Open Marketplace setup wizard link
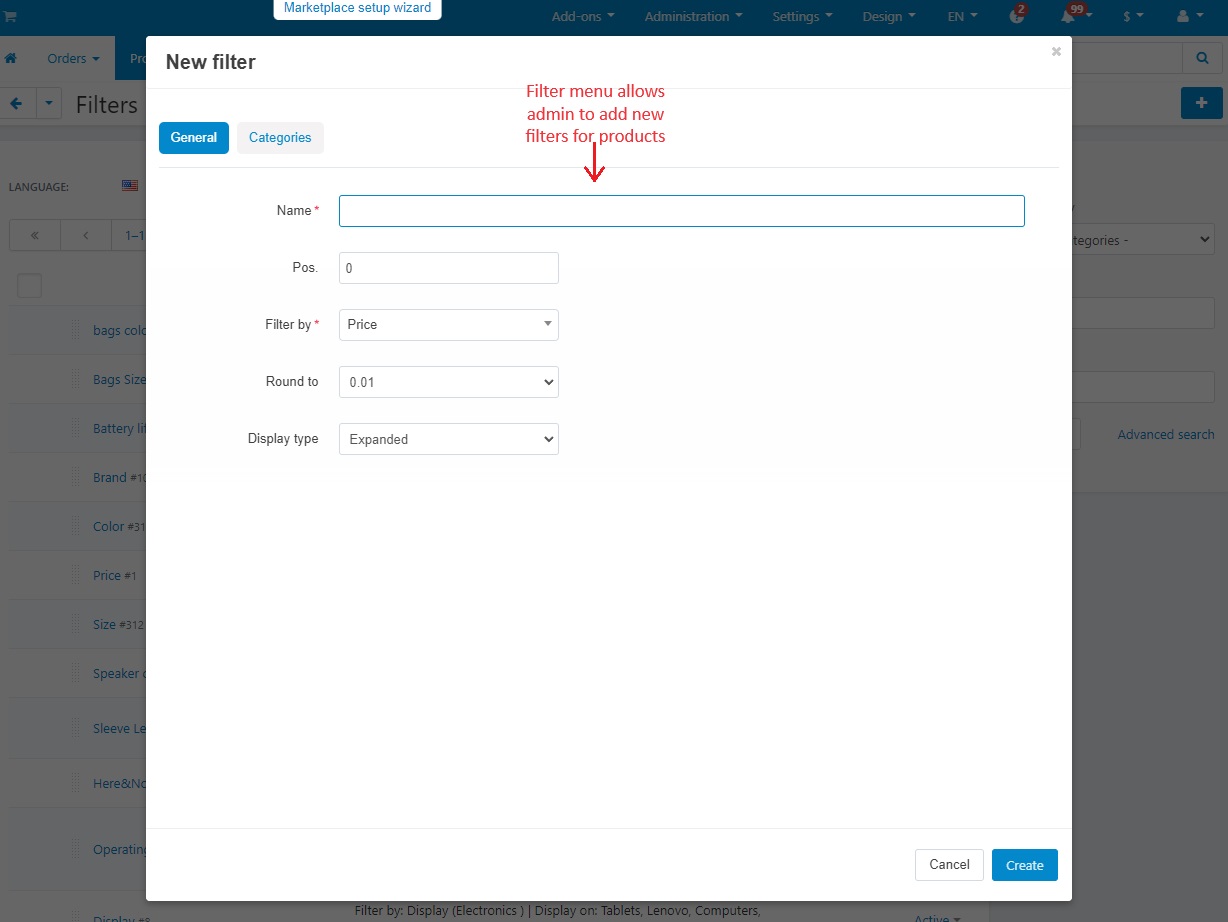1228x922 pixels. pos(357,8)
